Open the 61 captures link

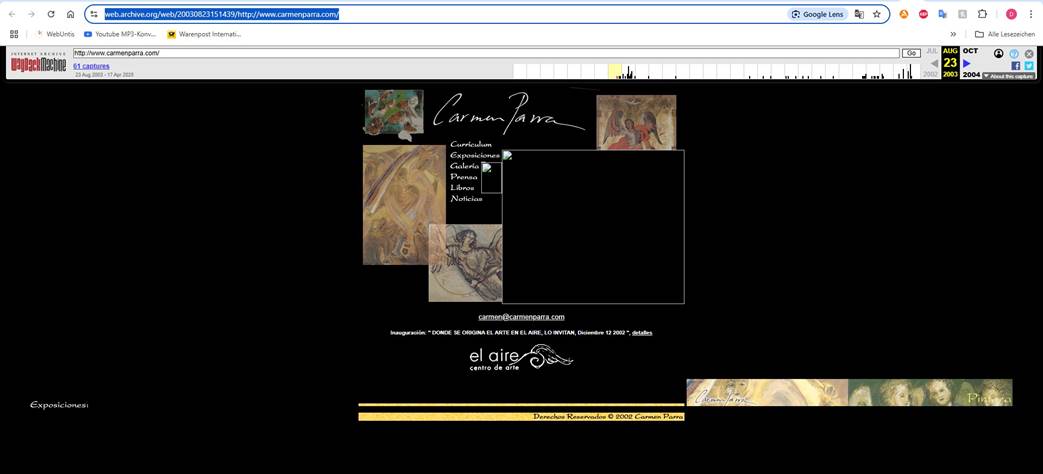click(x=91, y=66)
